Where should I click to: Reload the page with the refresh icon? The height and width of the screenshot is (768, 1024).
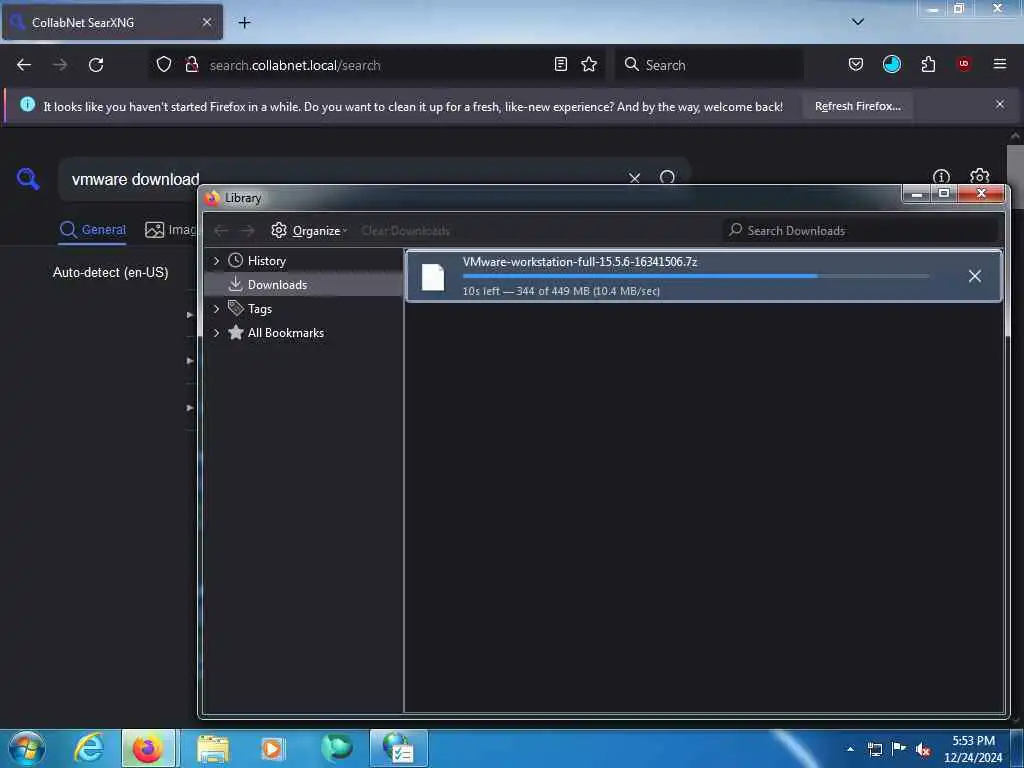click(96, 65)
